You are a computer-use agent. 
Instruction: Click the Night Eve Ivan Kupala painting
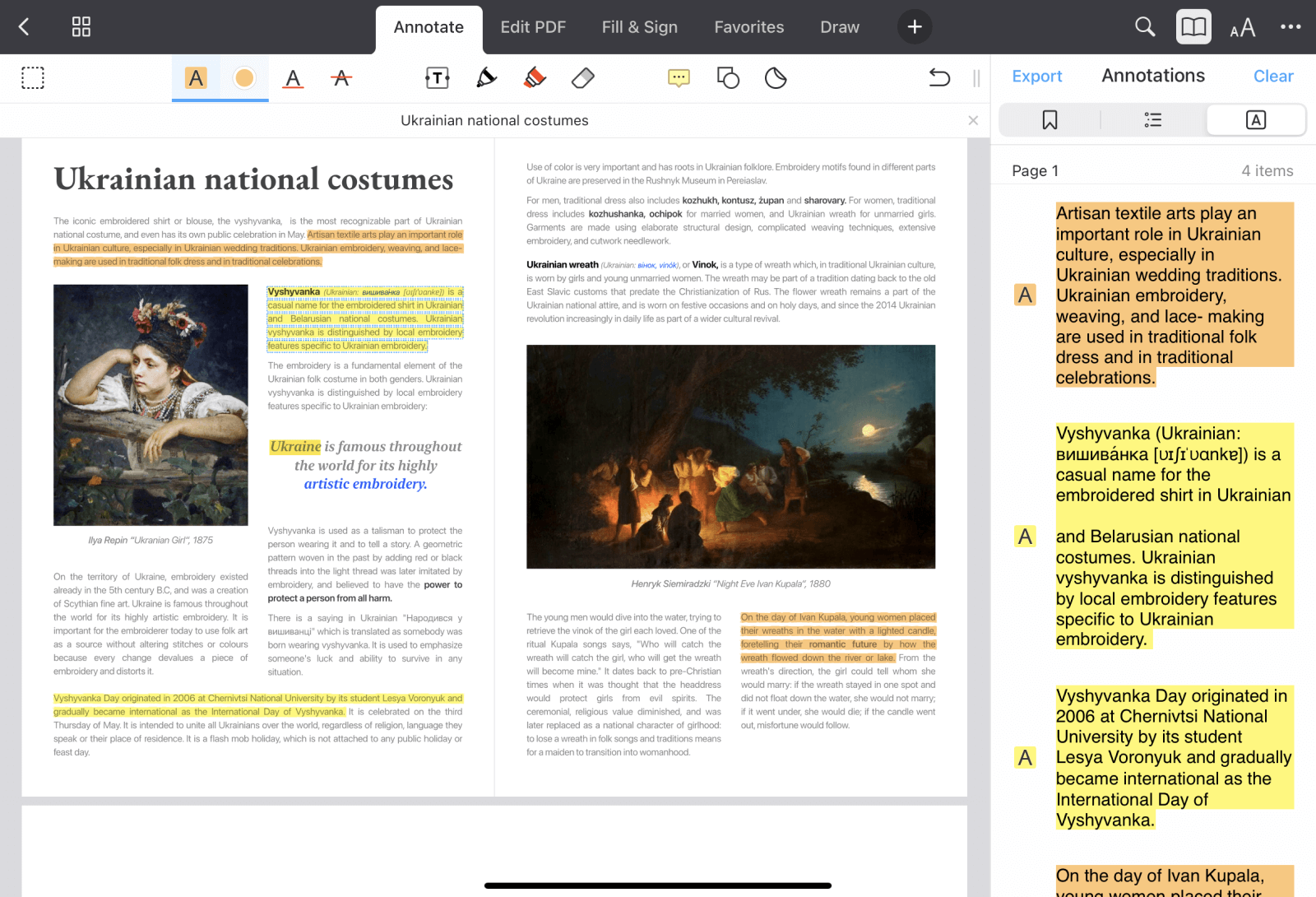730,457
